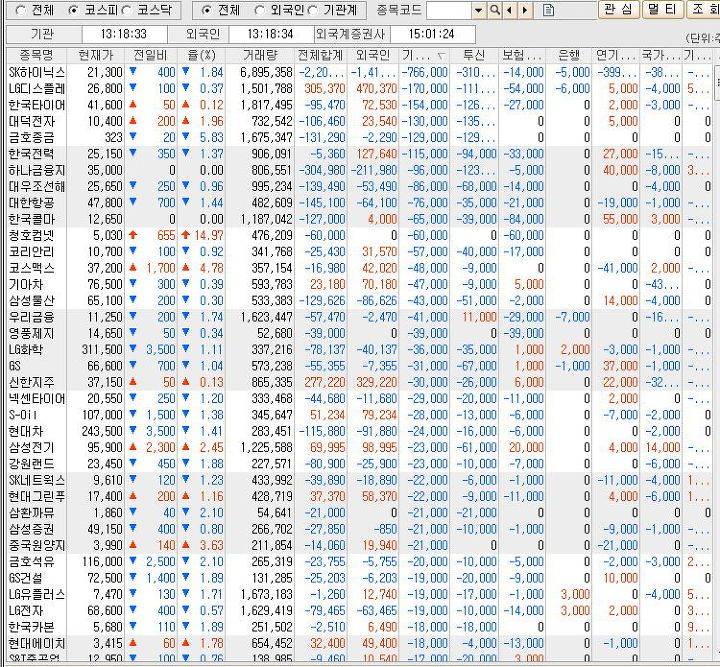Click the 조회 button
720x667 pixels.
(703, 9)
